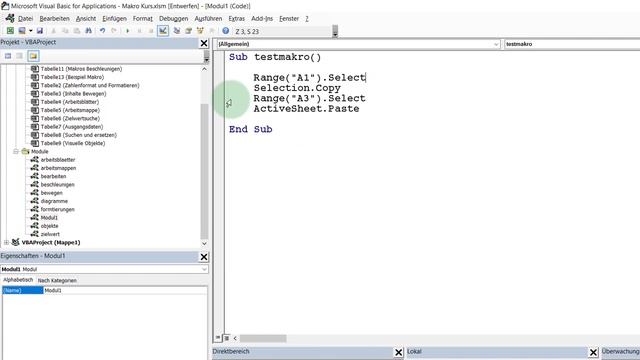Select the zielwert module
The image size is (640, 360).
coord(50,234)
